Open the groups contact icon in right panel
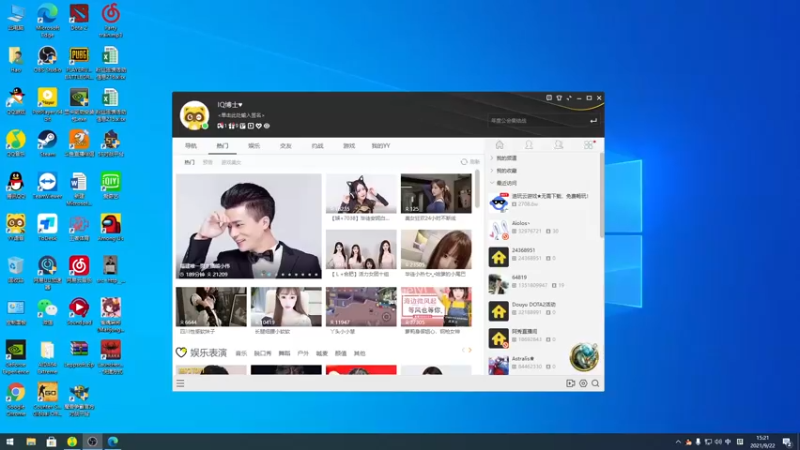 pos(559,145)
